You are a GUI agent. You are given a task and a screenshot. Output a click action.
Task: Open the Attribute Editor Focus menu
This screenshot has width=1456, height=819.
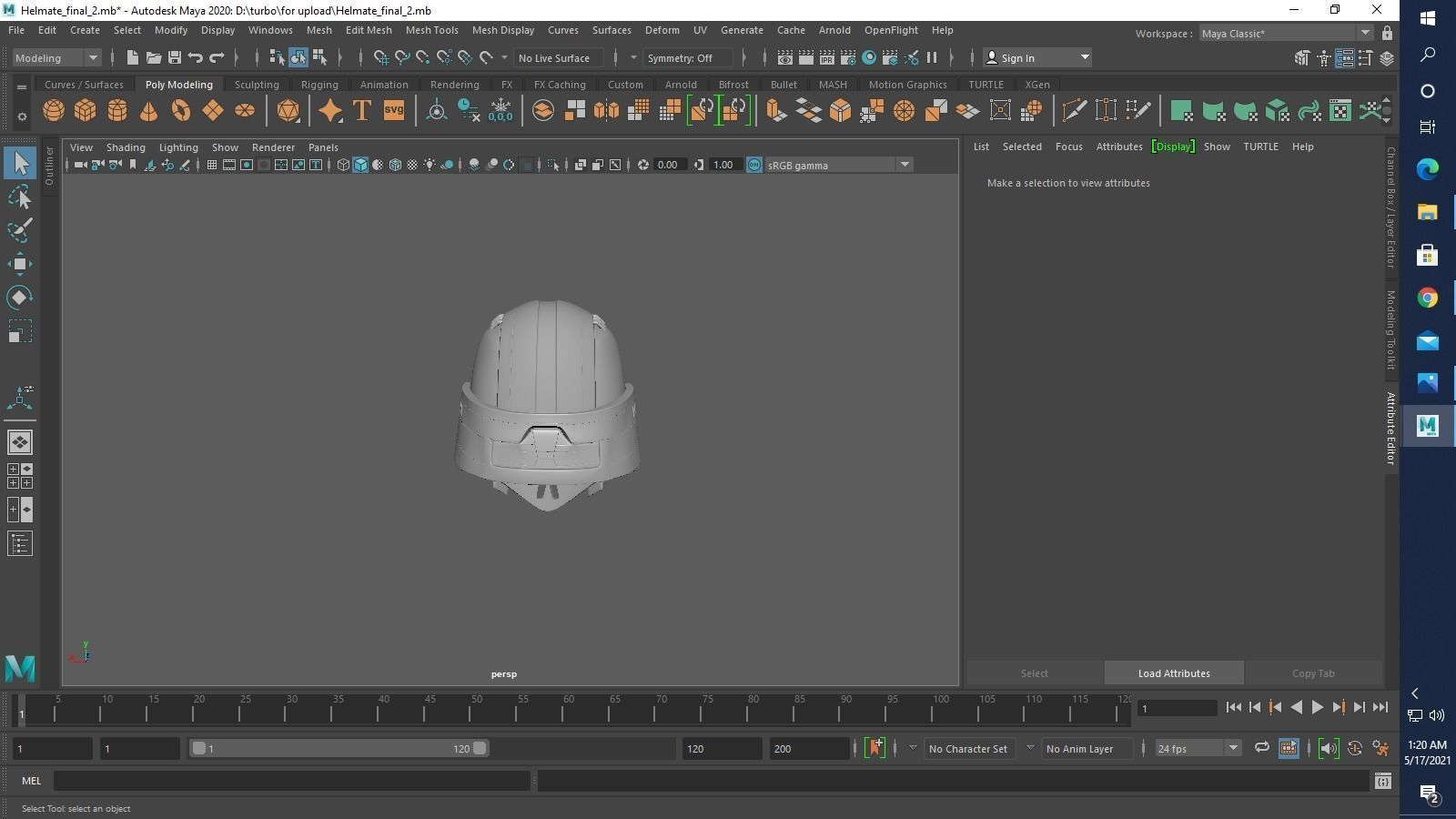(1068, 146)
